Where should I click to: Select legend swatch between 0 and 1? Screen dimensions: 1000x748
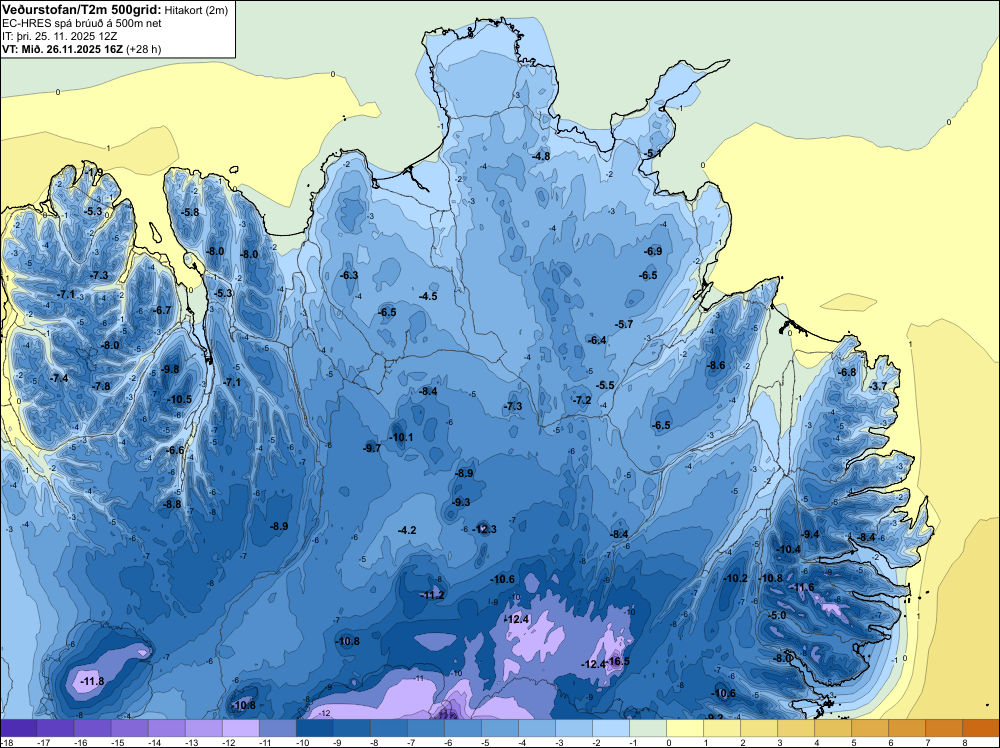tap(684, 728)
